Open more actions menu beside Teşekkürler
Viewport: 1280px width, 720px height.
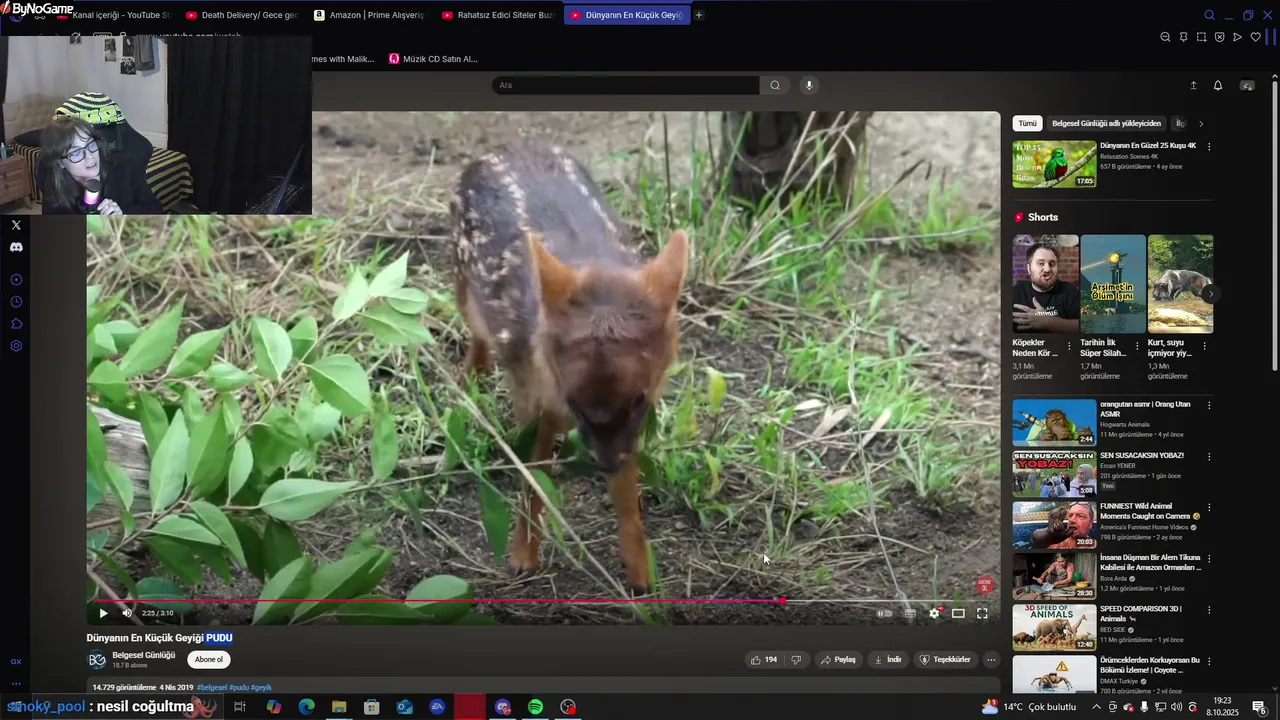(991, 660)
